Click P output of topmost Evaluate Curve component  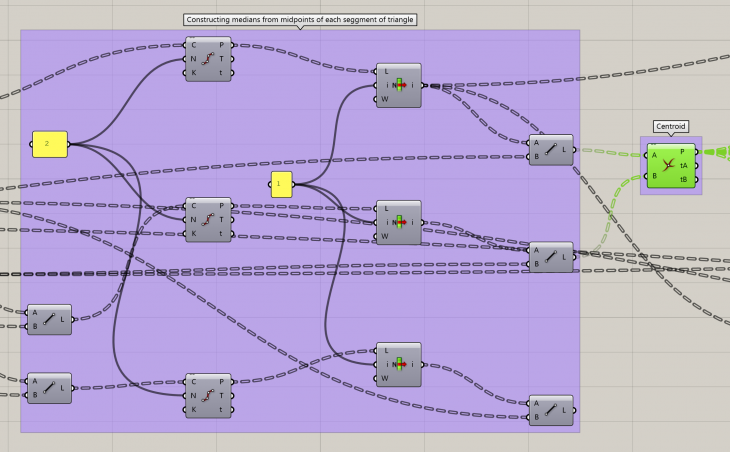click(221, 45)
